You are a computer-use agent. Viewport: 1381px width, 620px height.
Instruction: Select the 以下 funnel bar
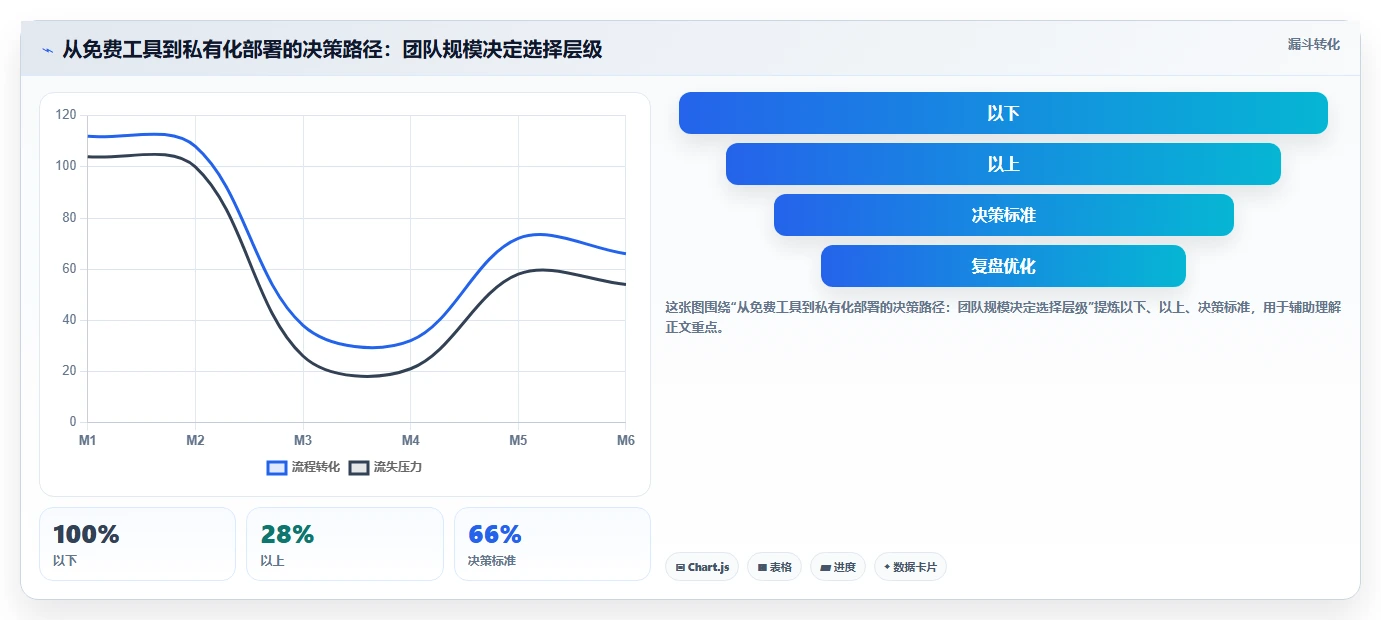(1003, 113)
